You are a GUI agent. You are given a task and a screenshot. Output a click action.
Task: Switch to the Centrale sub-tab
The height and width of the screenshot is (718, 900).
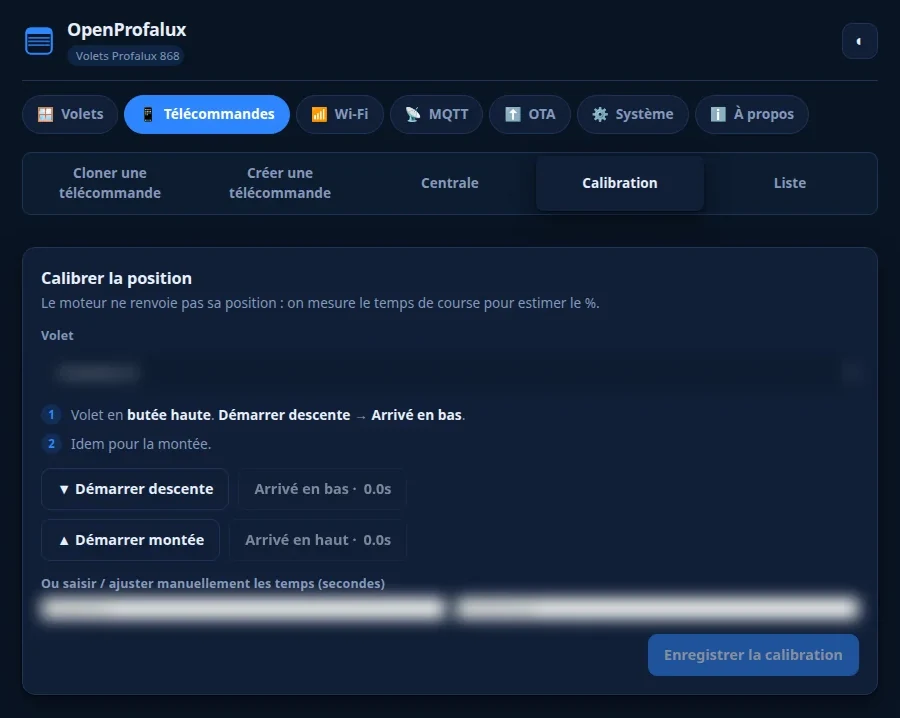[x=450, y=183]
